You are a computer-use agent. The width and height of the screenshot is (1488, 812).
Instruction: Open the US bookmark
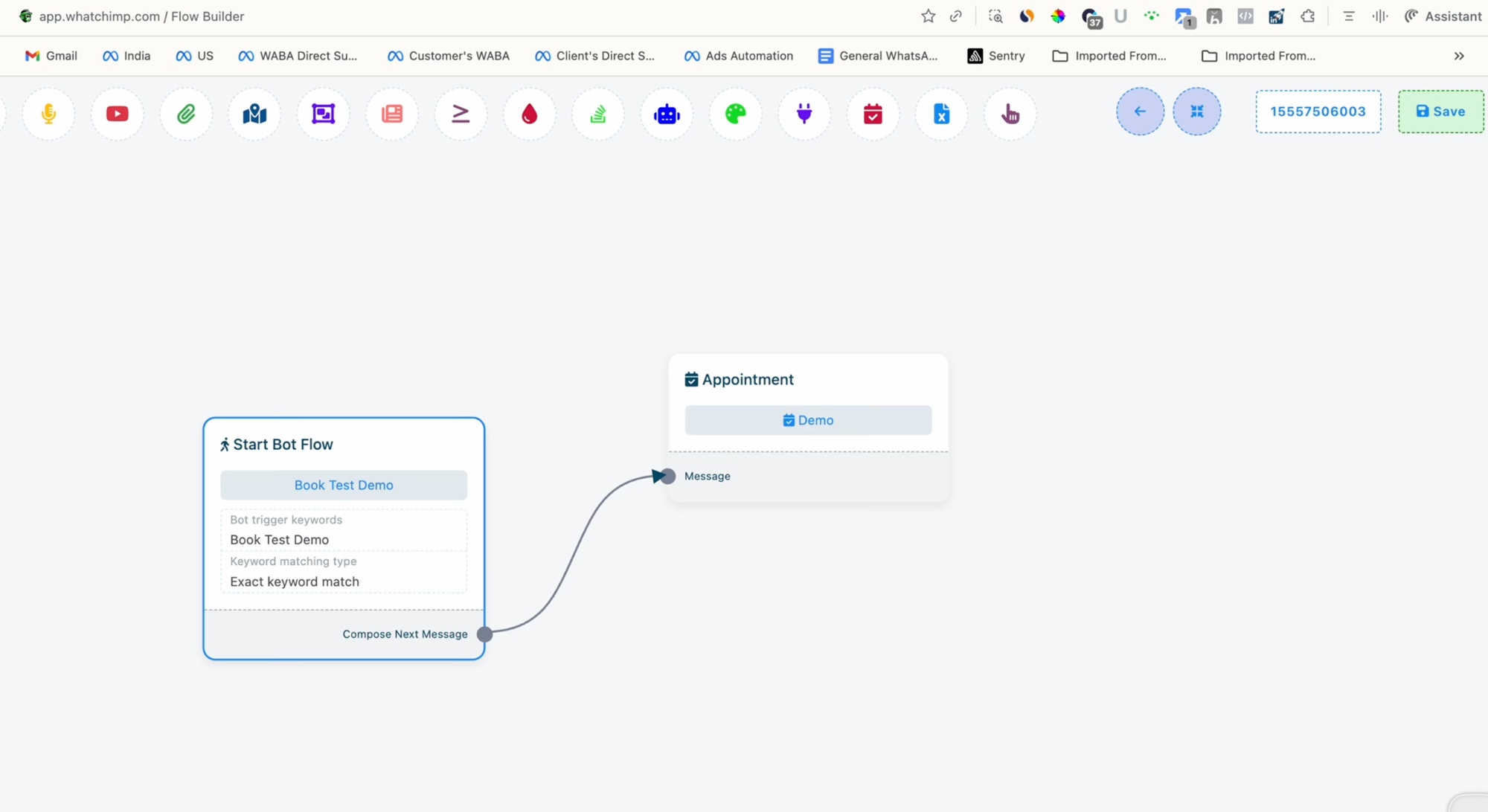[195, 56]
